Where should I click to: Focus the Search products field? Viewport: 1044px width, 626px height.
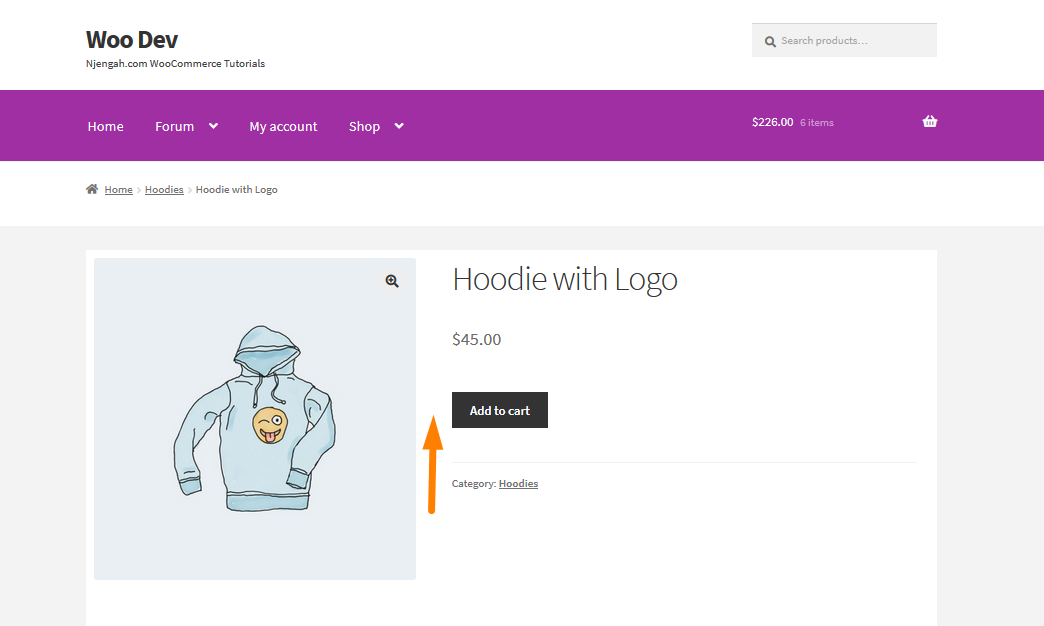coord(844,41)
